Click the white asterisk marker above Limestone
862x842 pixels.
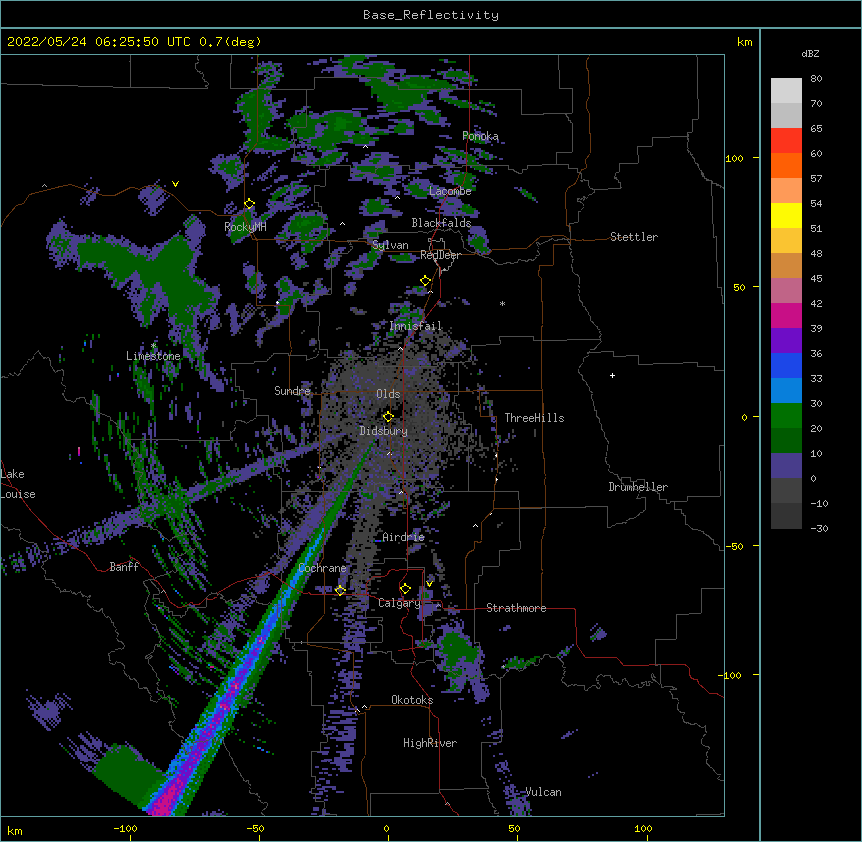(x=153, y=346)
